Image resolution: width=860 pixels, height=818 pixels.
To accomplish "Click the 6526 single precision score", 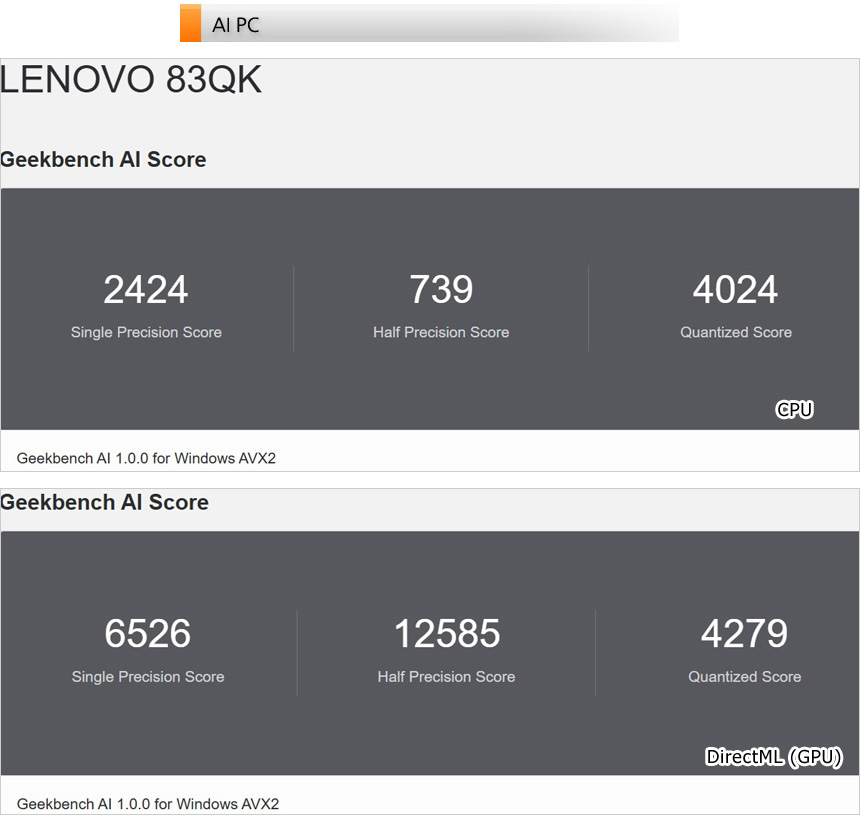I will (x=148, y=634).
